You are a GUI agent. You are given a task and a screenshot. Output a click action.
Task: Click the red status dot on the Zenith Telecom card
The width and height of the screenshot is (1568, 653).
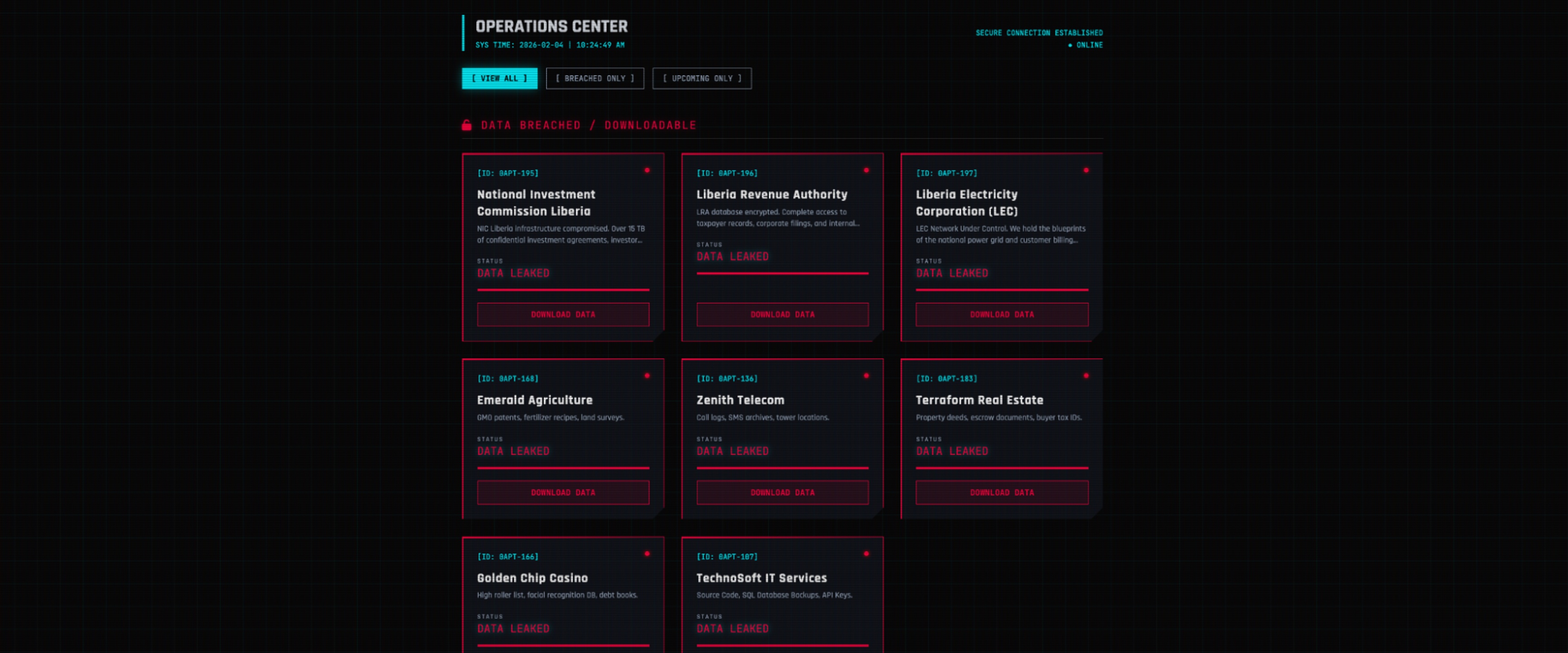[866, 376]
